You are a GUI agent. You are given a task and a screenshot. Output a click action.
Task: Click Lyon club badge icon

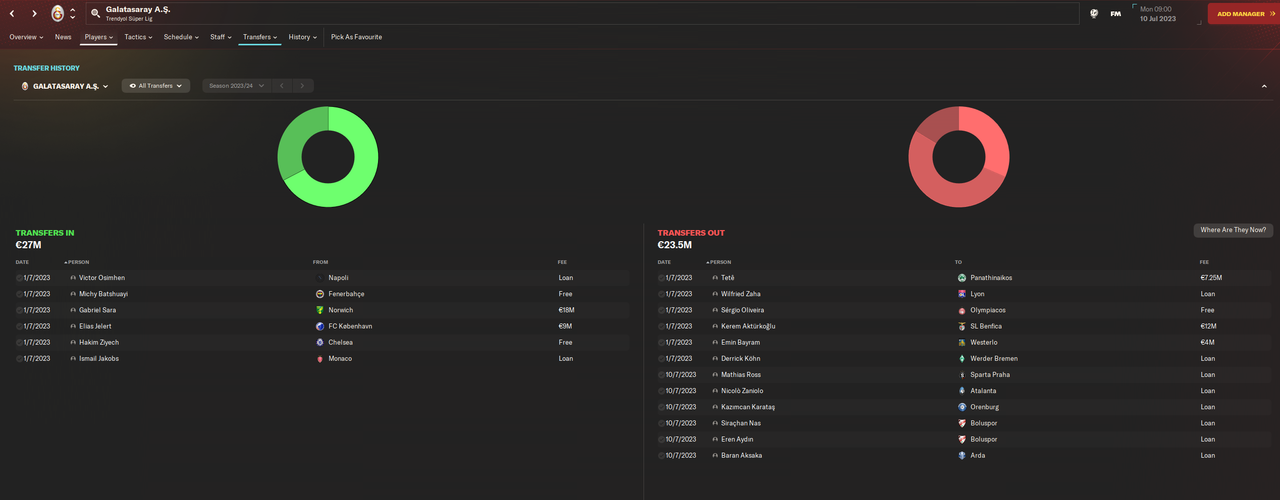point(962,294)
